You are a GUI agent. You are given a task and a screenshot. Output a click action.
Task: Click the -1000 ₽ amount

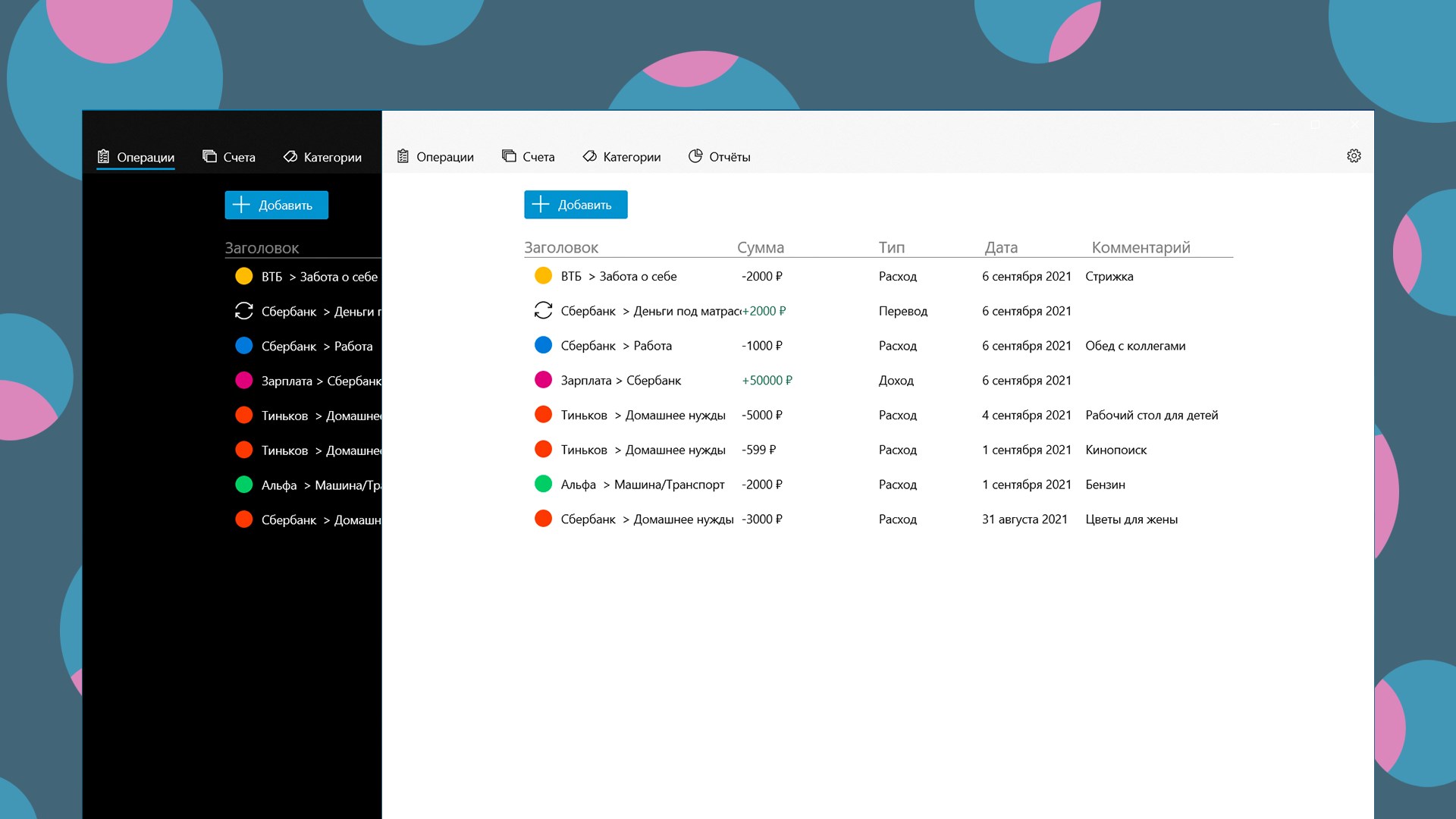[x=762, y=346]
